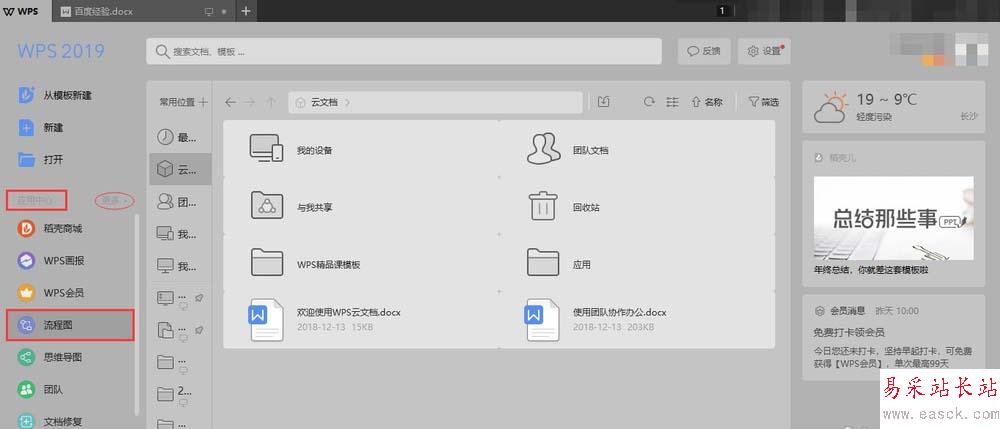
Task: Click the upload icon in the file toolbar
Action: tap(603, 102)
